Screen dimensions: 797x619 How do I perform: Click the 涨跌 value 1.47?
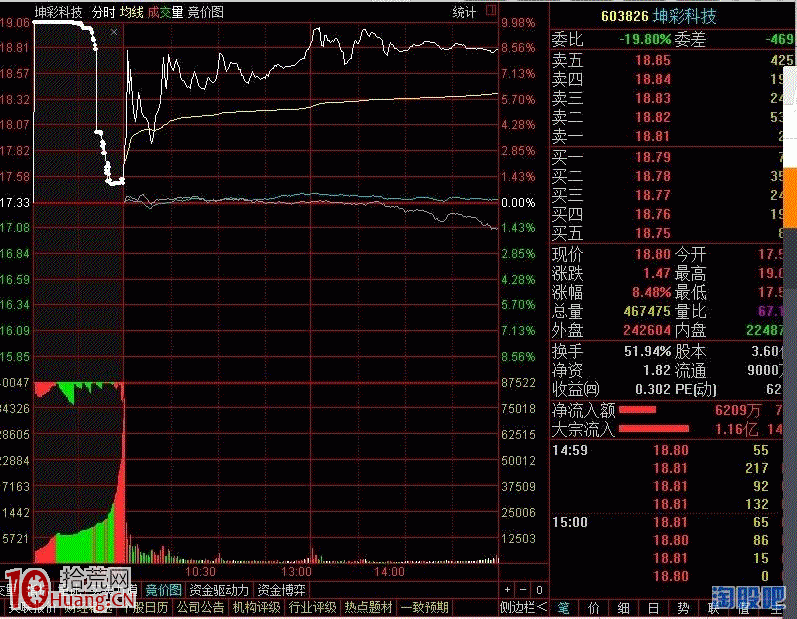tap(657, 273)
